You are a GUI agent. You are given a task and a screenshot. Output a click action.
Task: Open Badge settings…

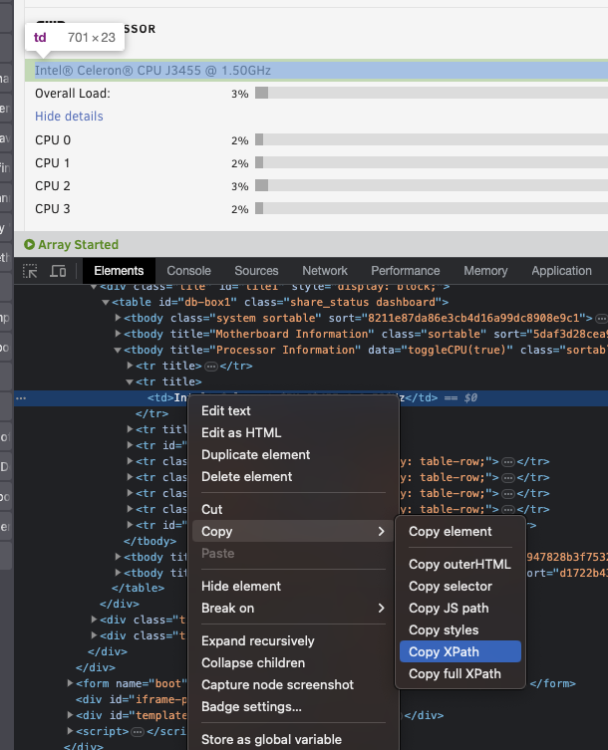293,707
